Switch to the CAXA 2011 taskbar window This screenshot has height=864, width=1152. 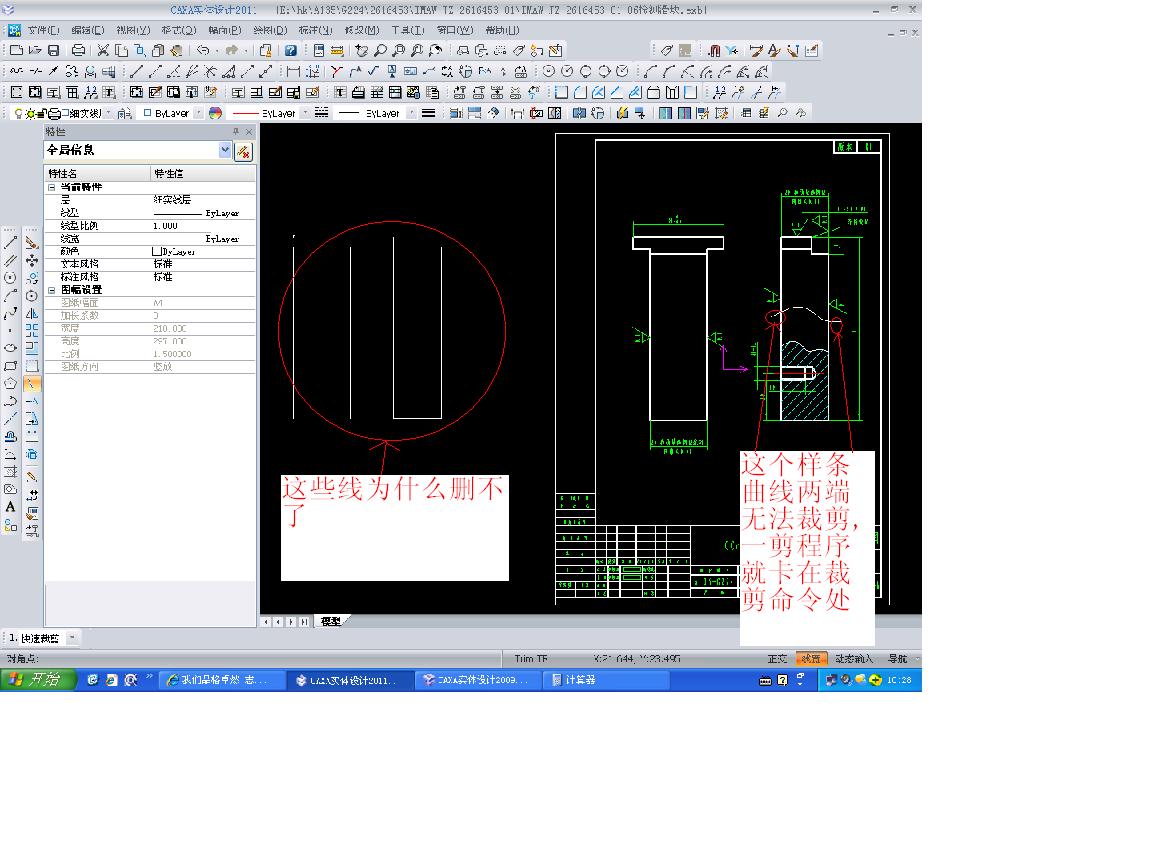(350, 680)
